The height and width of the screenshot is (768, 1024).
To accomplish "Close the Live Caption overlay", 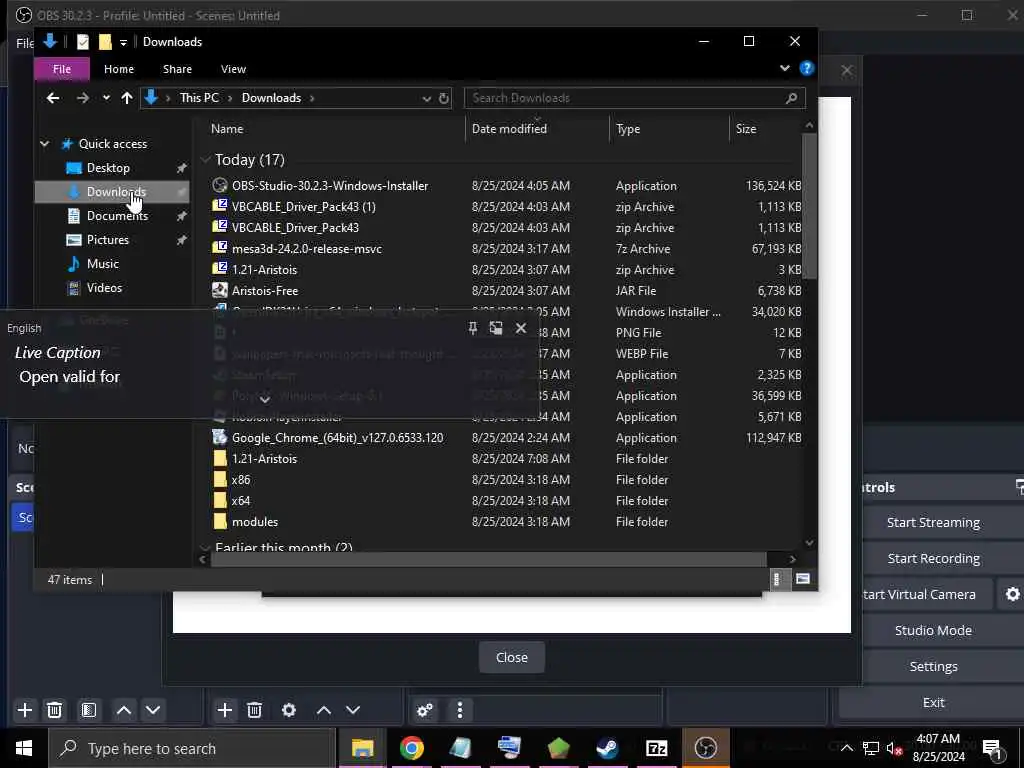I will tap(520, 328).
